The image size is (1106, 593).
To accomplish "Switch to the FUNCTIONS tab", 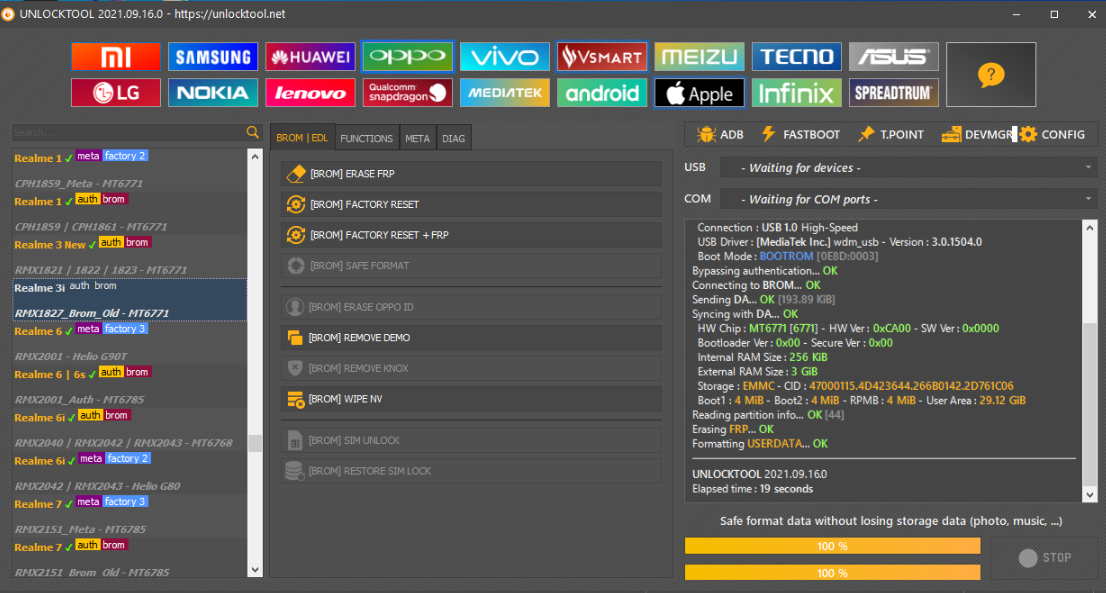I will 366,138.
